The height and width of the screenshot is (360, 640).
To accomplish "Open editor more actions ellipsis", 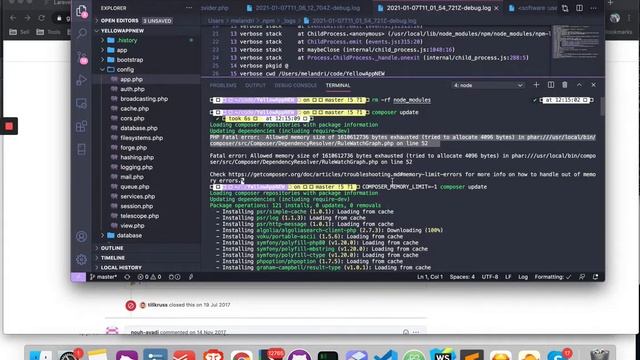I will pos(593,8).
